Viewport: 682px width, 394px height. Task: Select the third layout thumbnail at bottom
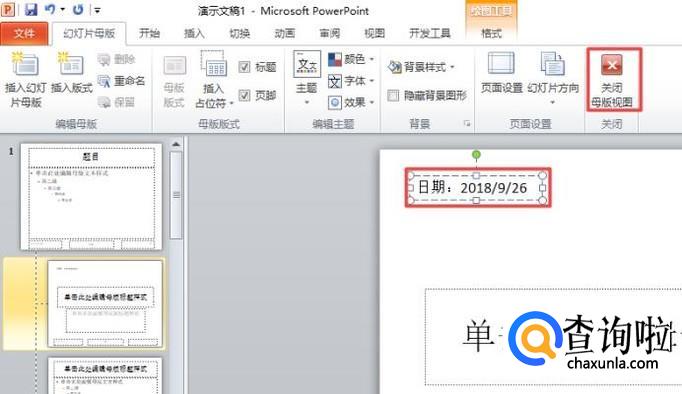point(105,376)
